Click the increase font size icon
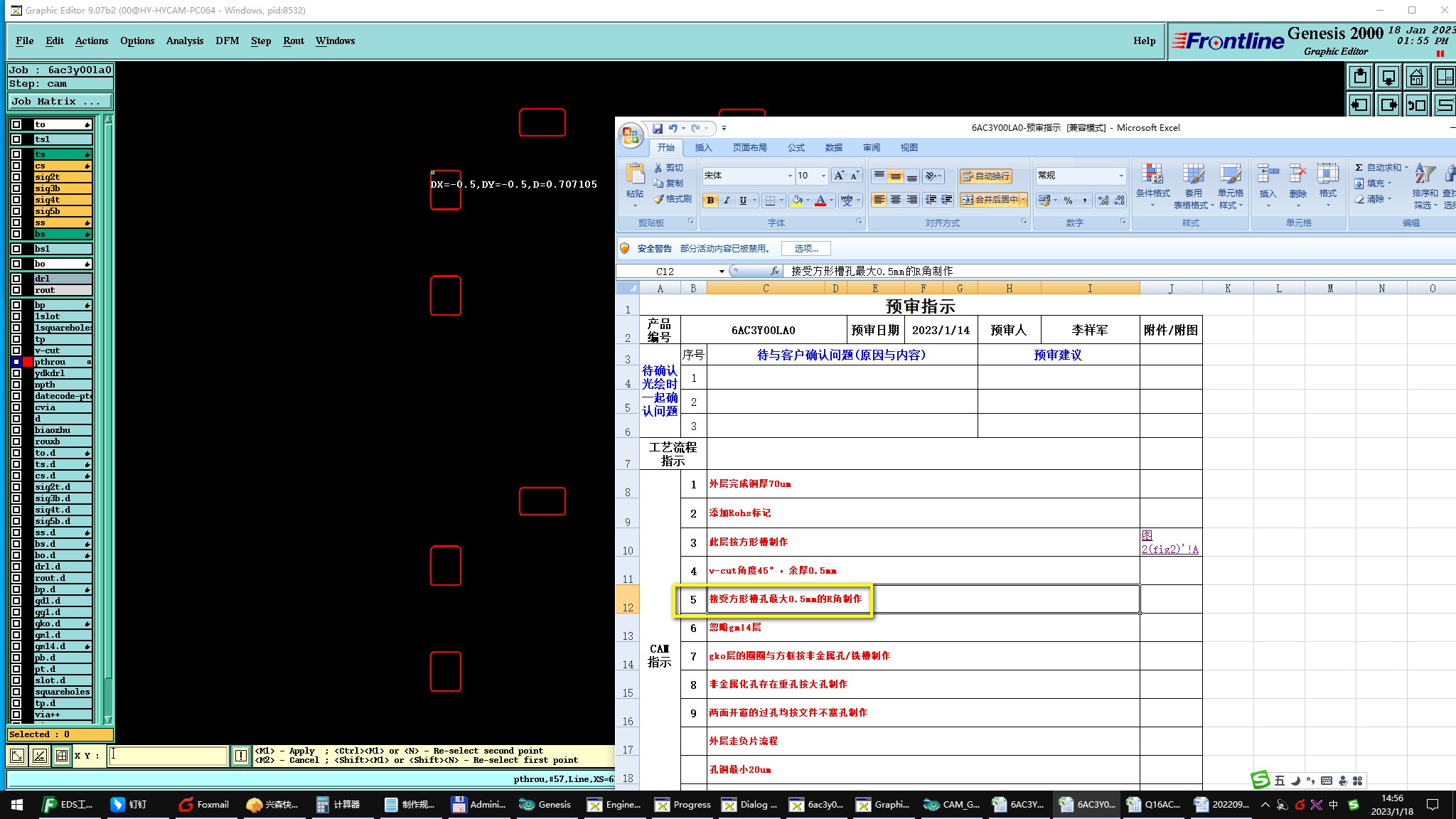The height and width of the screenshot is (819, 1456). click(839, 176)
